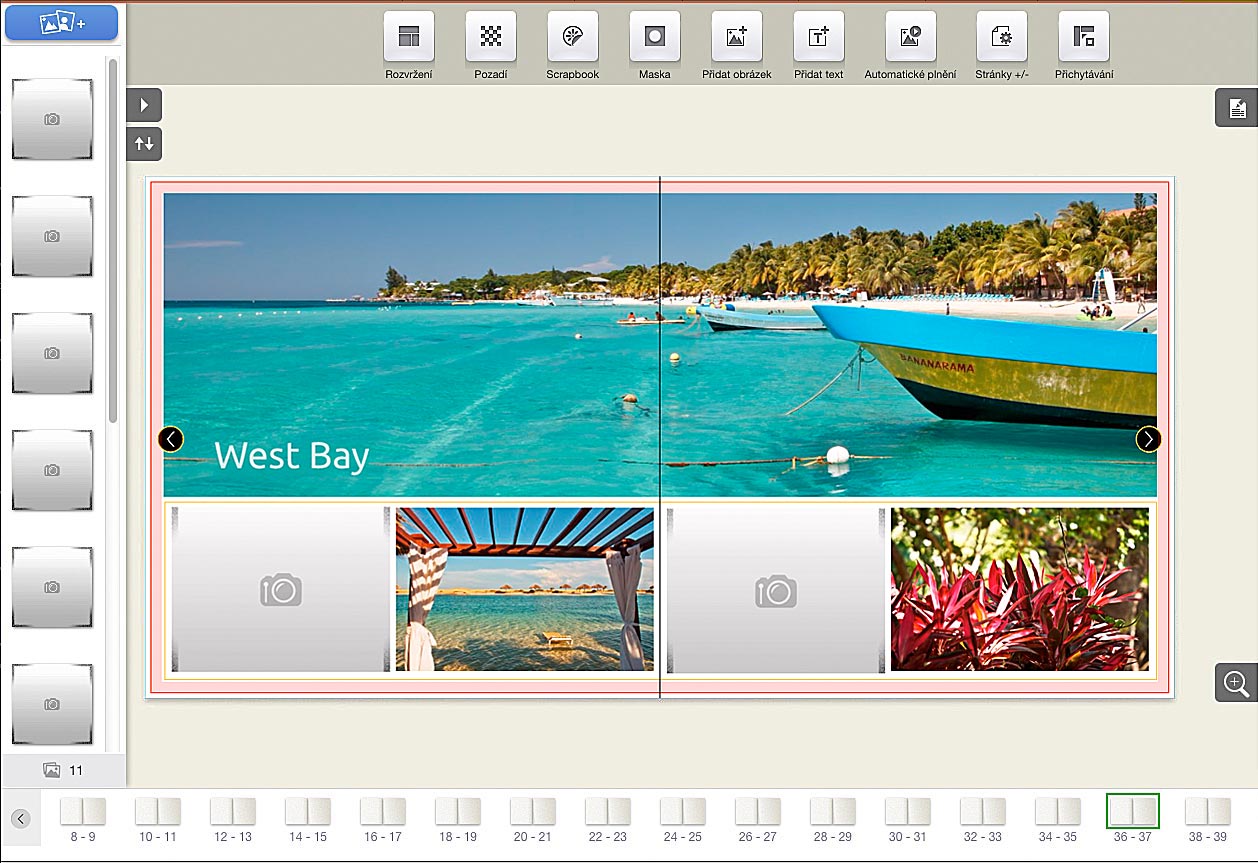
Task: Open the notes page icon on the right
Action: (1237, 108)
